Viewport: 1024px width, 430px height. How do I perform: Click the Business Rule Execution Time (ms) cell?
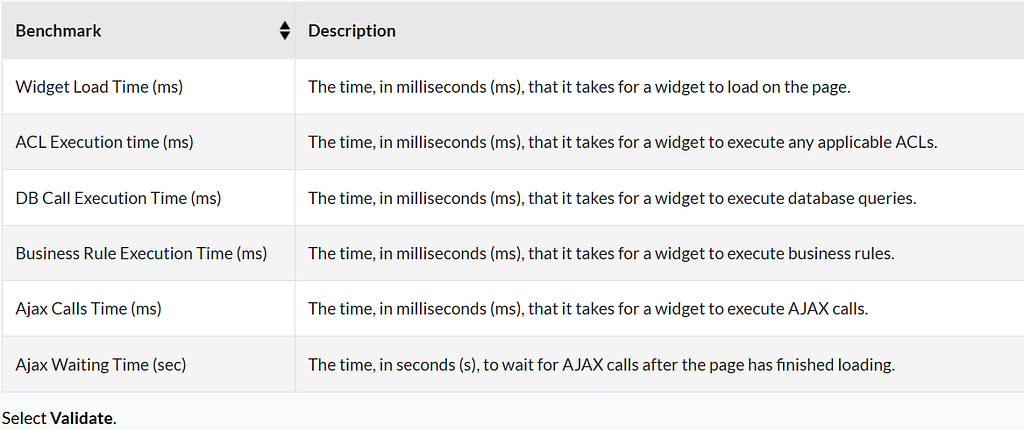point(148,254)
